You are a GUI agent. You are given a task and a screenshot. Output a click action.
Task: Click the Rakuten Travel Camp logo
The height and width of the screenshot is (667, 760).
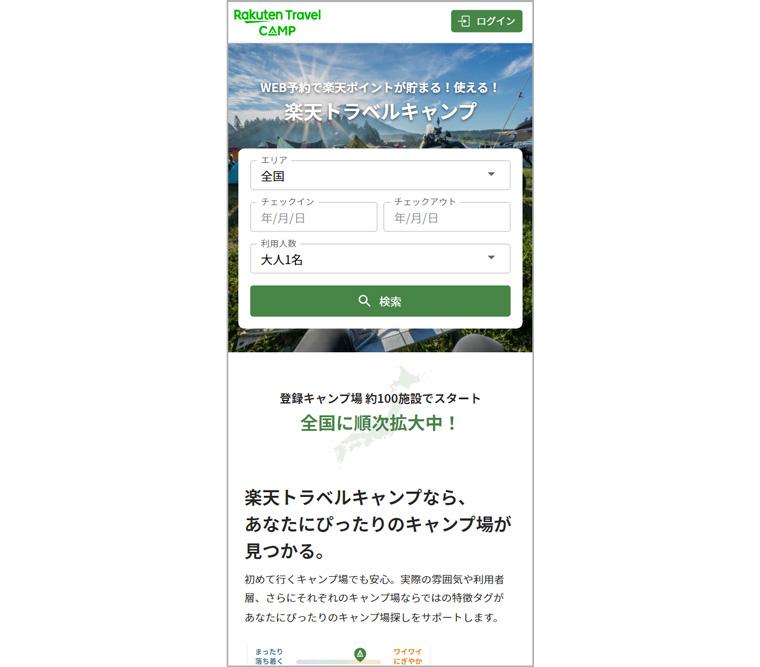pyautogui.click(x=277, y=22)
